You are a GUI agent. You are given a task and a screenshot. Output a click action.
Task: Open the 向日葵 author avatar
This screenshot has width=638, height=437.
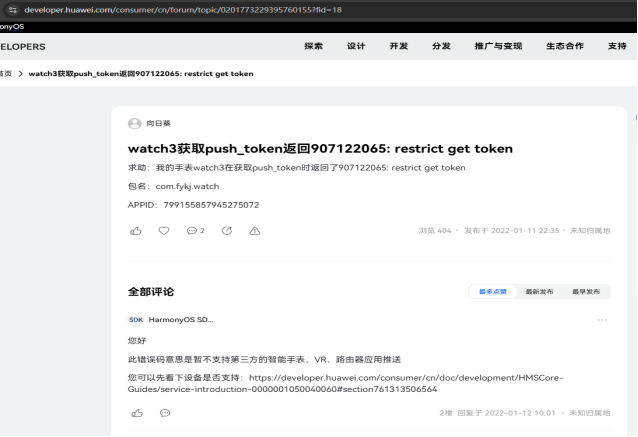pyautogui.click(x=135, y=123)
